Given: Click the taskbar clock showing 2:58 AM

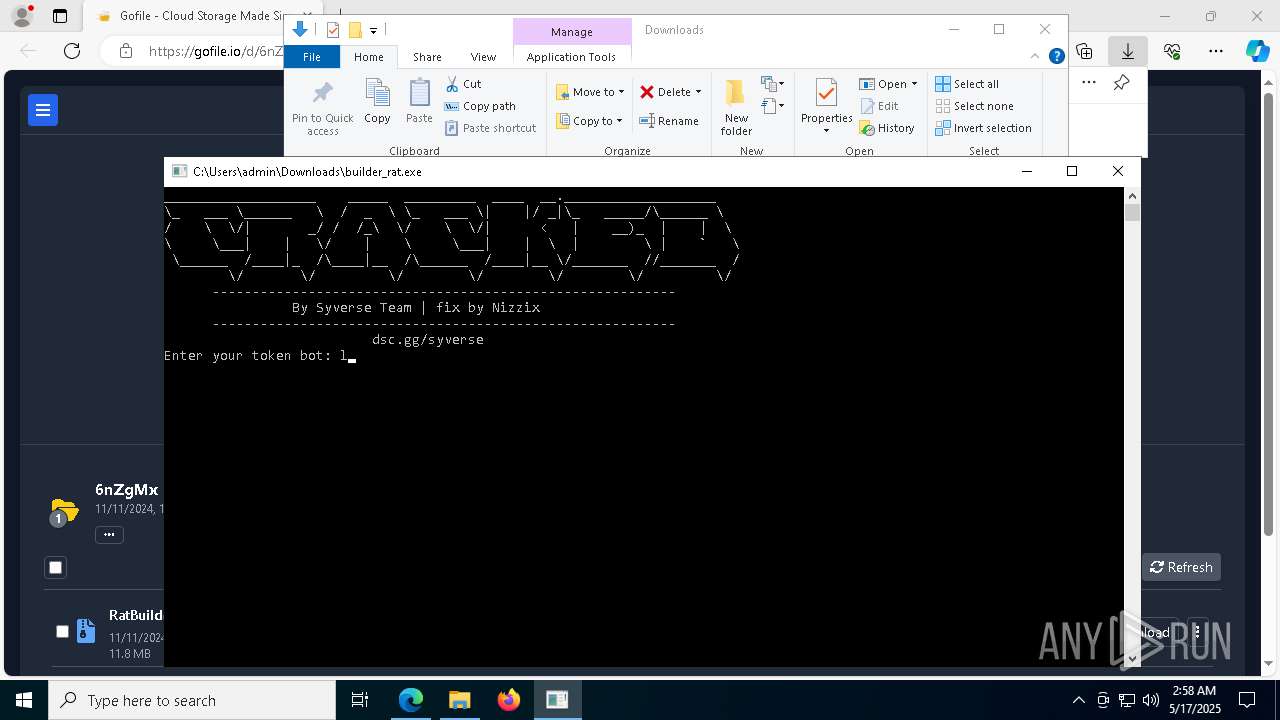Looking at the screenshot, I should (1193, 700).
